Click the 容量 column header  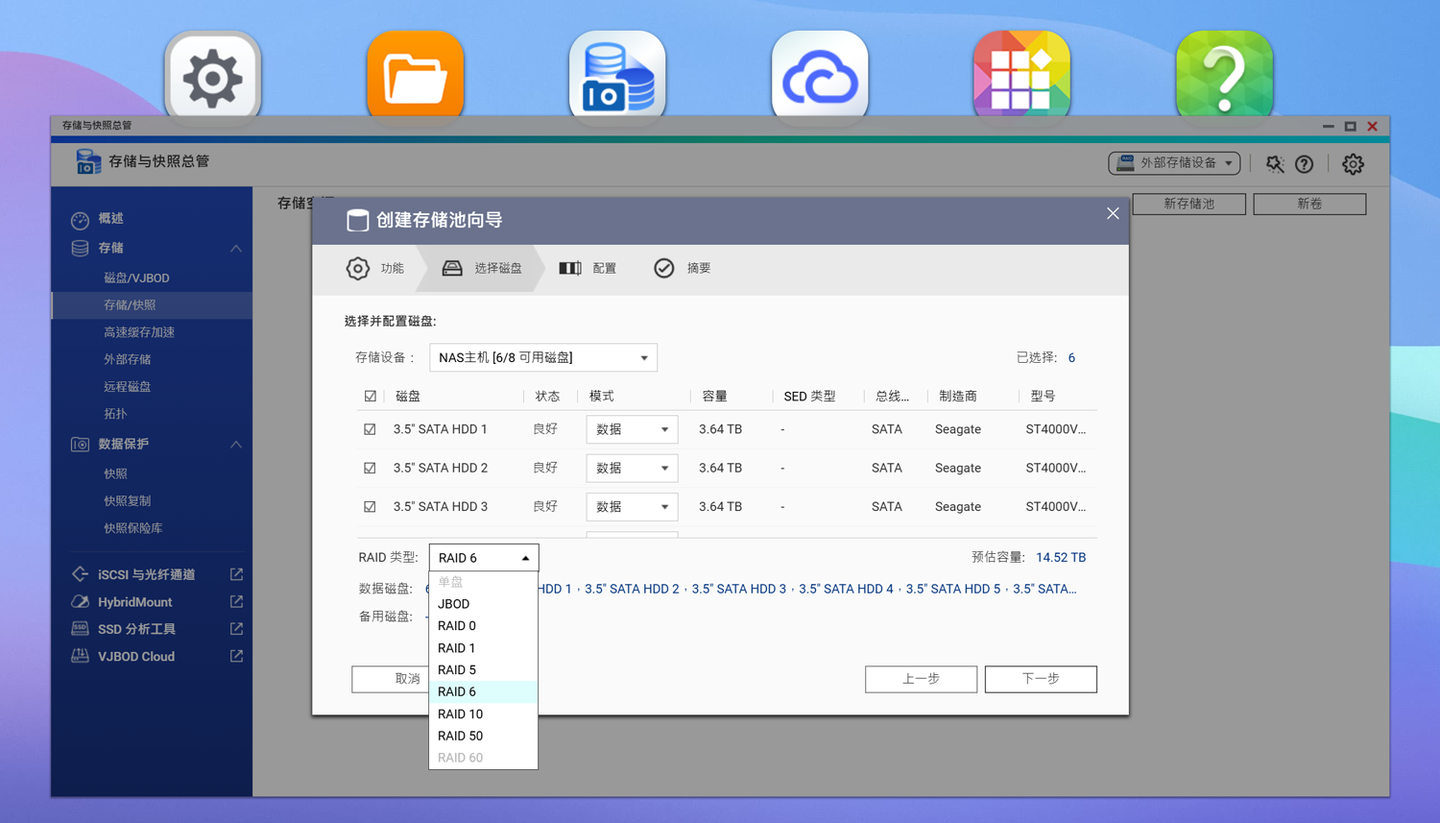point(715,396)
